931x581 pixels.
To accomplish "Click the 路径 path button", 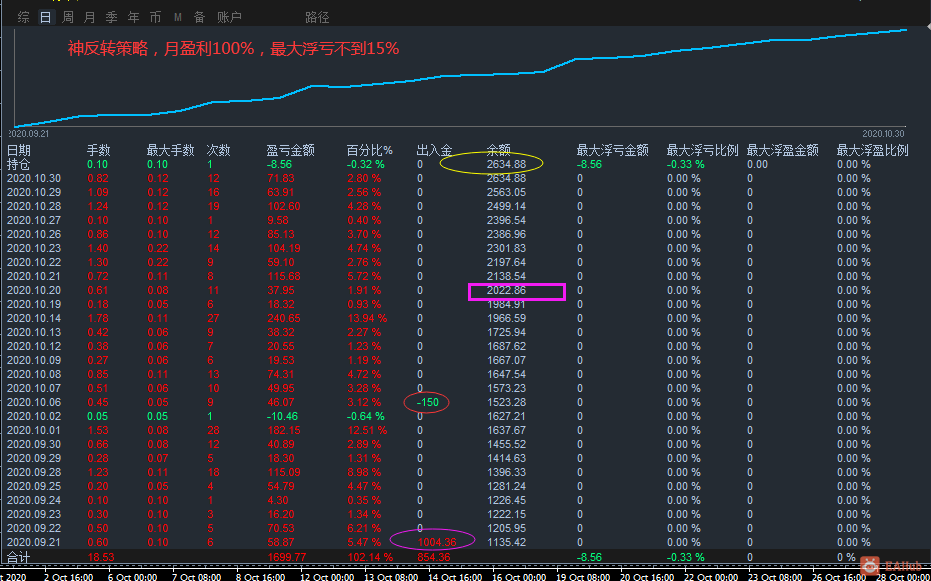I will coord(317,17).
